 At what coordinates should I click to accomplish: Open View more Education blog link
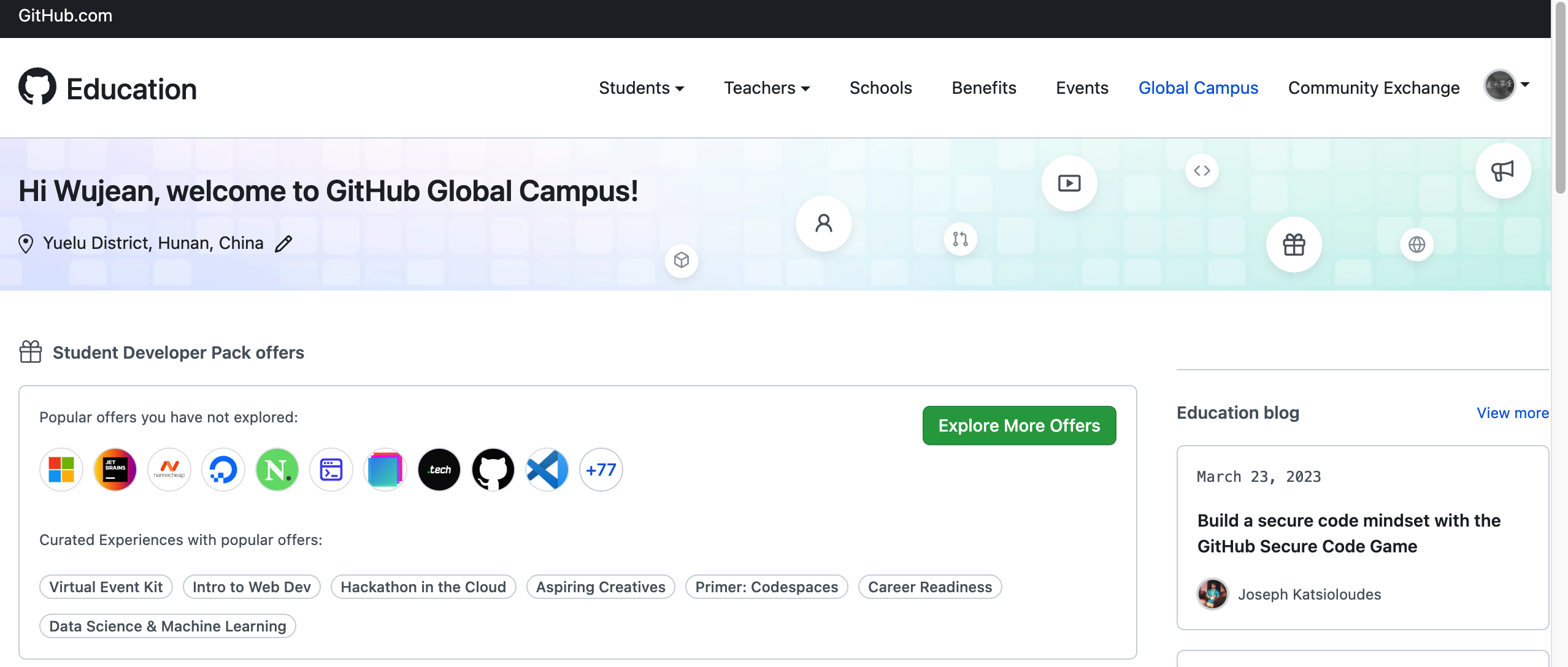coord(1512,413)
